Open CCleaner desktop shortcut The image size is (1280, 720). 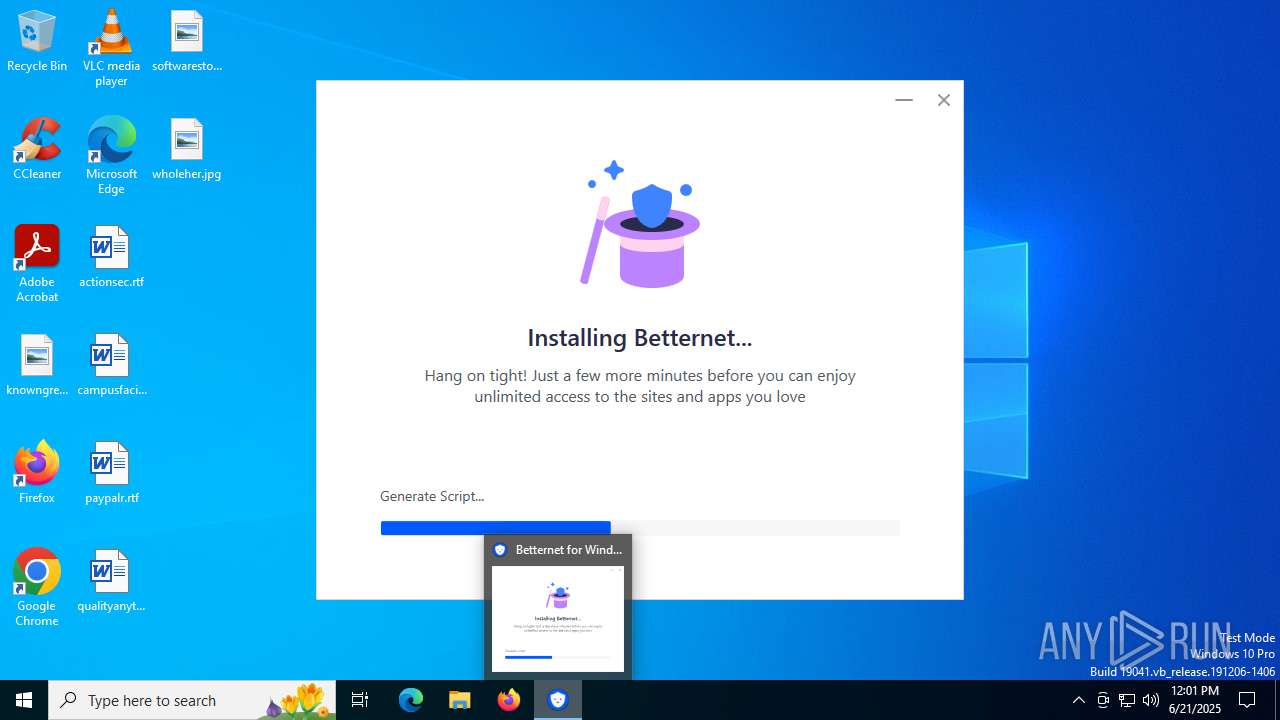pos(37,150)
